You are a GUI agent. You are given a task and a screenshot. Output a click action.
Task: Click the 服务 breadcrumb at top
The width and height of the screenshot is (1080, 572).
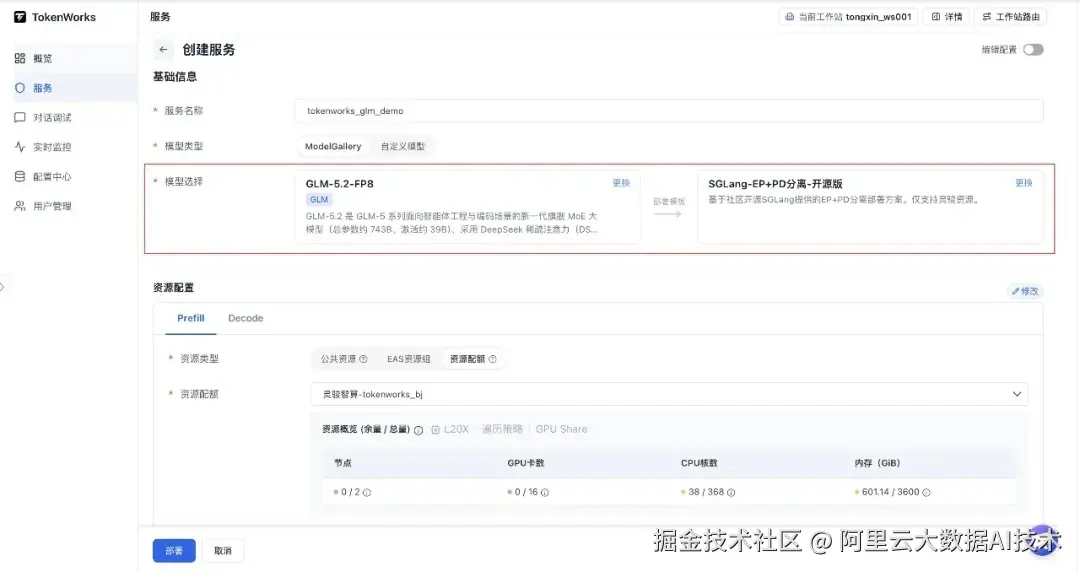(x=160, y=17)
